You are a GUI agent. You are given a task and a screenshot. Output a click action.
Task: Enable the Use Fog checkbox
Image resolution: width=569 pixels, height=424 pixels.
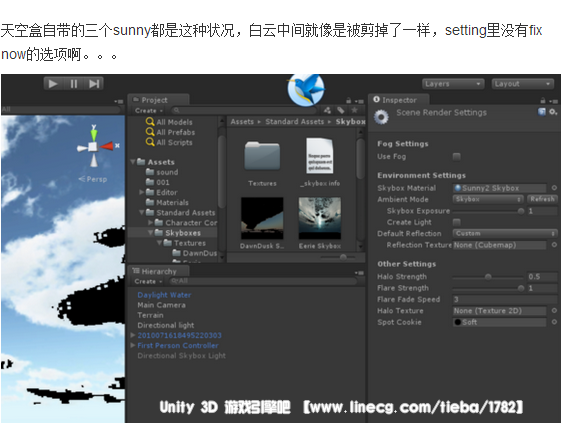point(457,156)
